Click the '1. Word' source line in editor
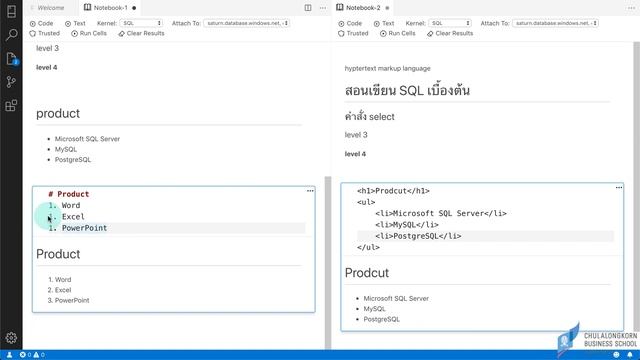The image size is (640, 360). tap(64, 205)
